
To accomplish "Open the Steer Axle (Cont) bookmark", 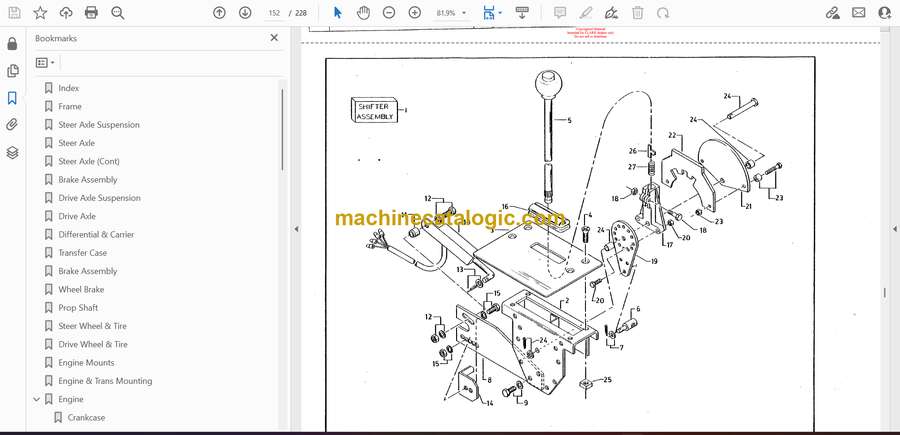I will tap(89, 161).
